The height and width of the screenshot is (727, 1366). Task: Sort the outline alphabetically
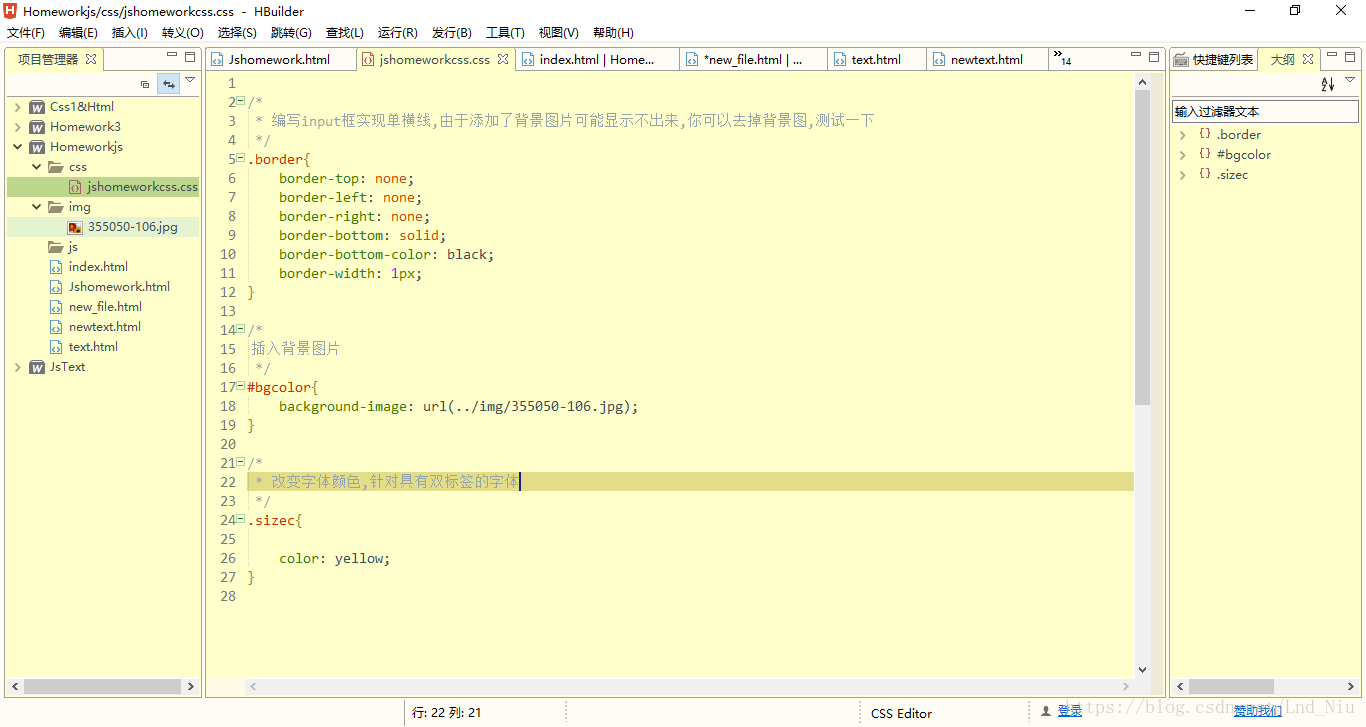[x=1328, y=84]
